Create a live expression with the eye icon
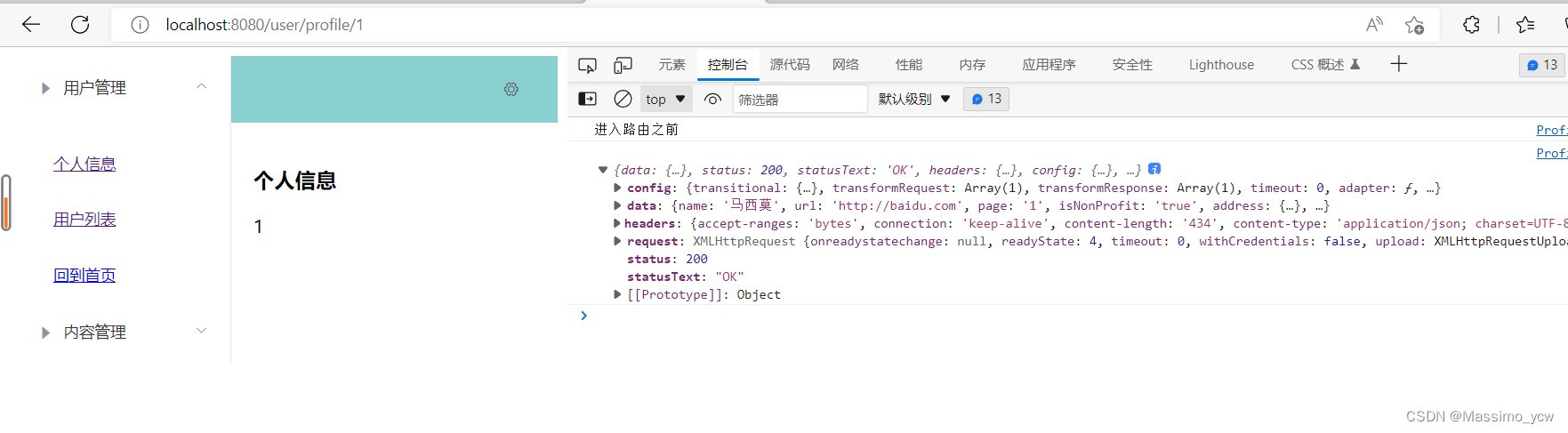 712,99
